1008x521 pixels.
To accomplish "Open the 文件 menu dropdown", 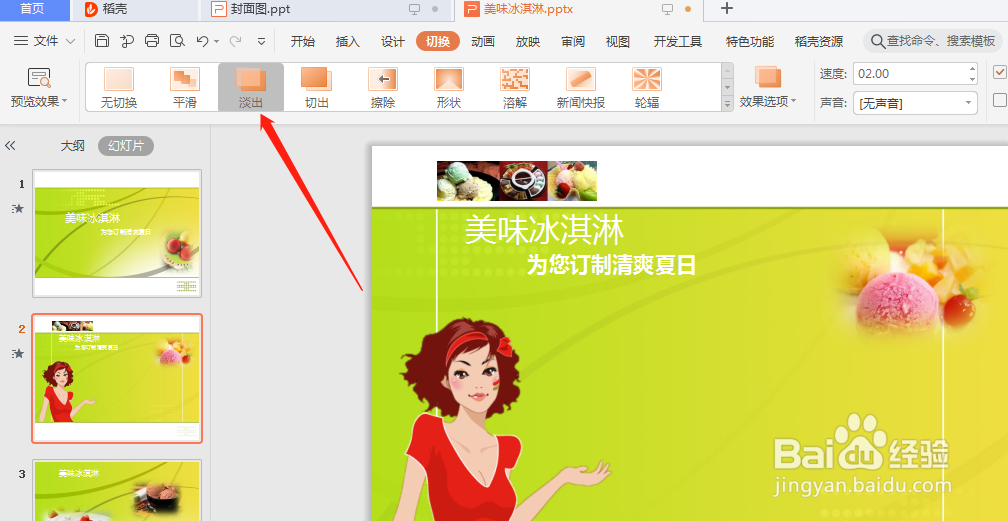I will tap(45, 41).
